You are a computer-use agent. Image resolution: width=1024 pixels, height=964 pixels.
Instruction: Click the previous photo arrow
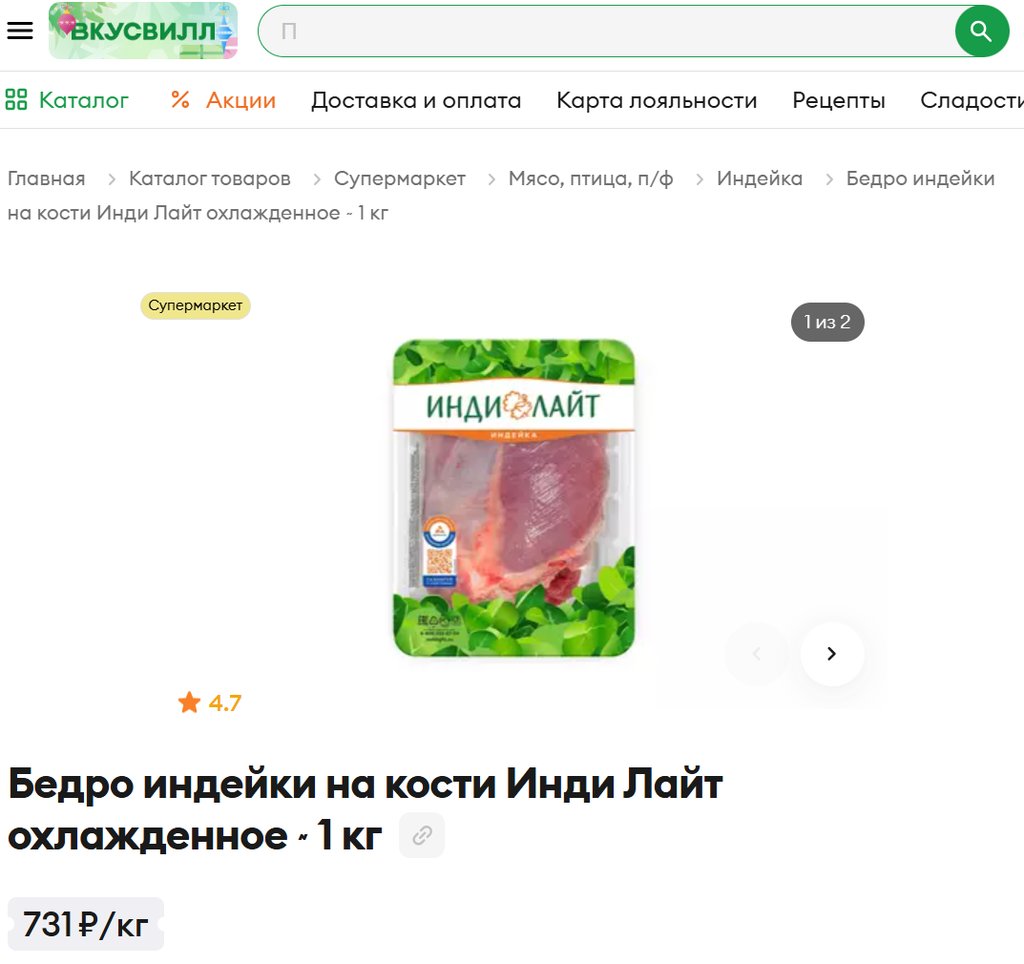(757, 654)
